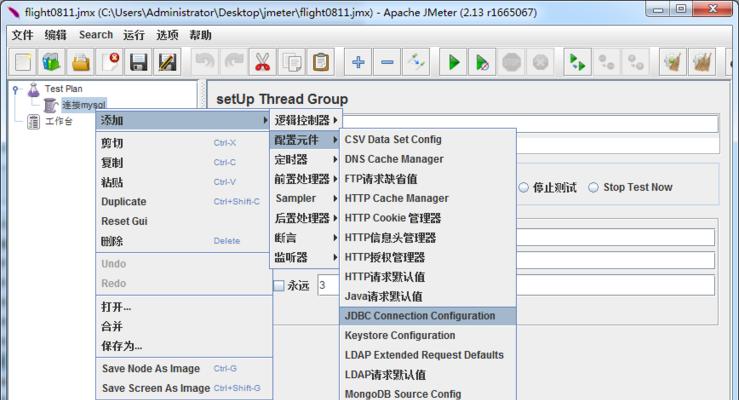This screenshot has height=400, width=739.
Task: Expand the 前置处理器 submenu
Action: pyautogui.click(x=305, y=179)
